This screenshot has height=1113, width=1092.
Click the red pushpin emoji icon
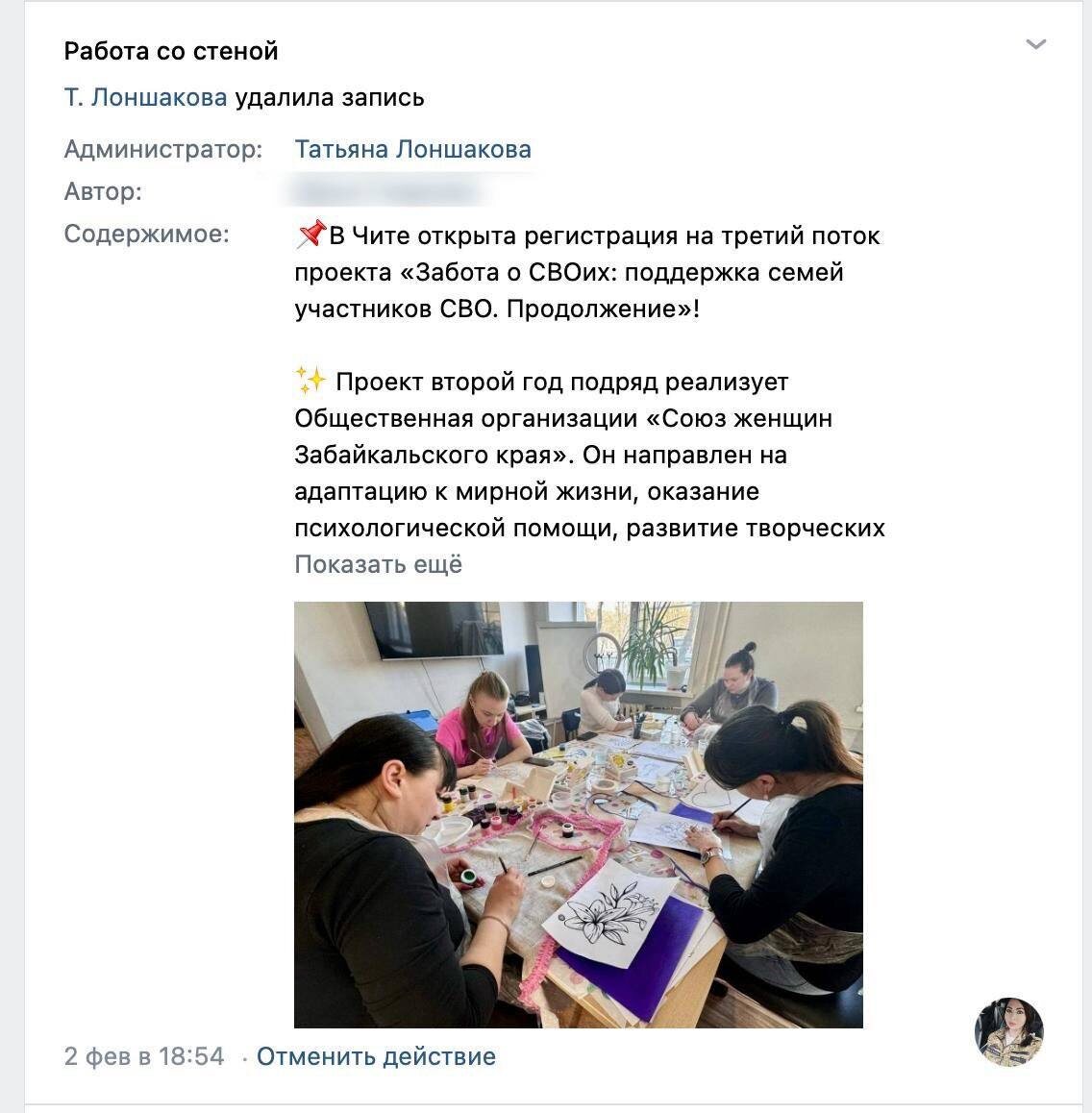(x=310, y=235)
